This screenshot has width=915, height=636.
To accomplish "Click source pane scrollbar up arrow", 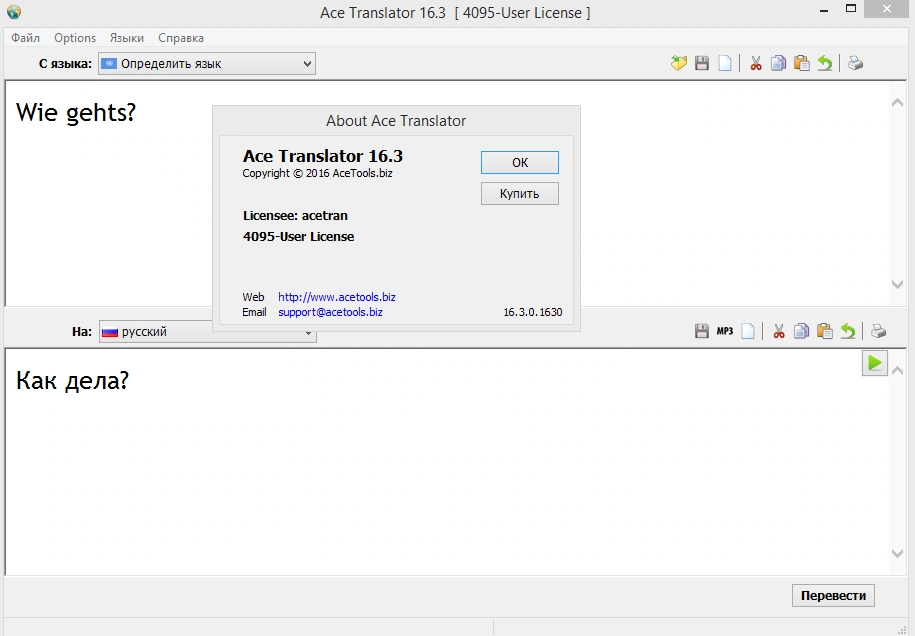I will click(897, 103).
